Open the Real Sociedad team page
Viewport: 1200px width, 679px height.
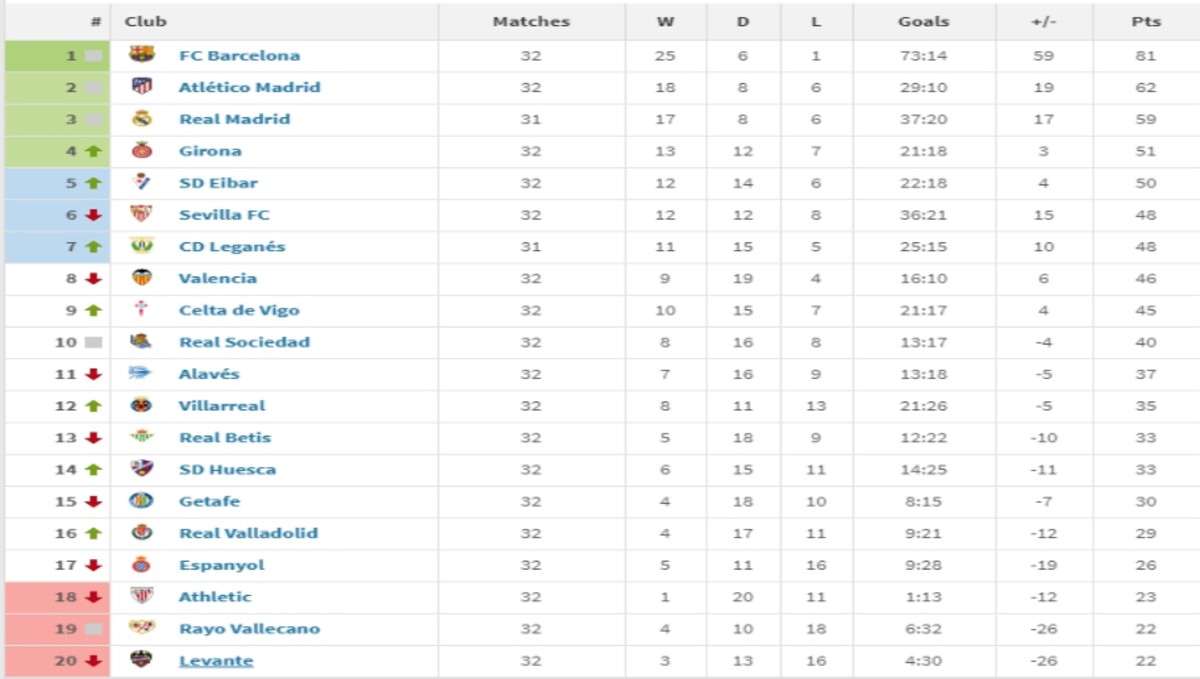(x=244, y=342)
